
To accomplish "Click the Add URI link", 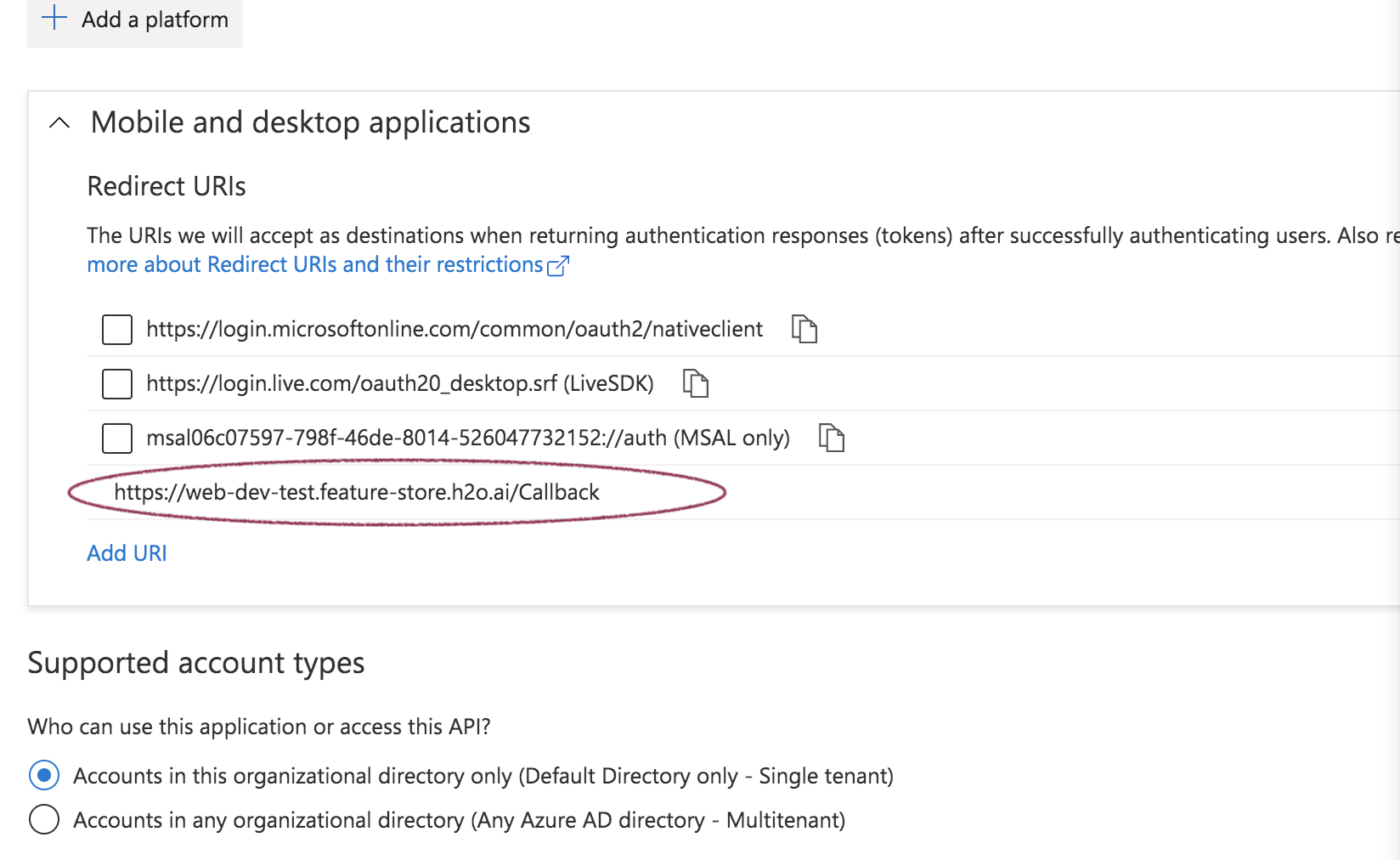I will [x=127, y=553].
